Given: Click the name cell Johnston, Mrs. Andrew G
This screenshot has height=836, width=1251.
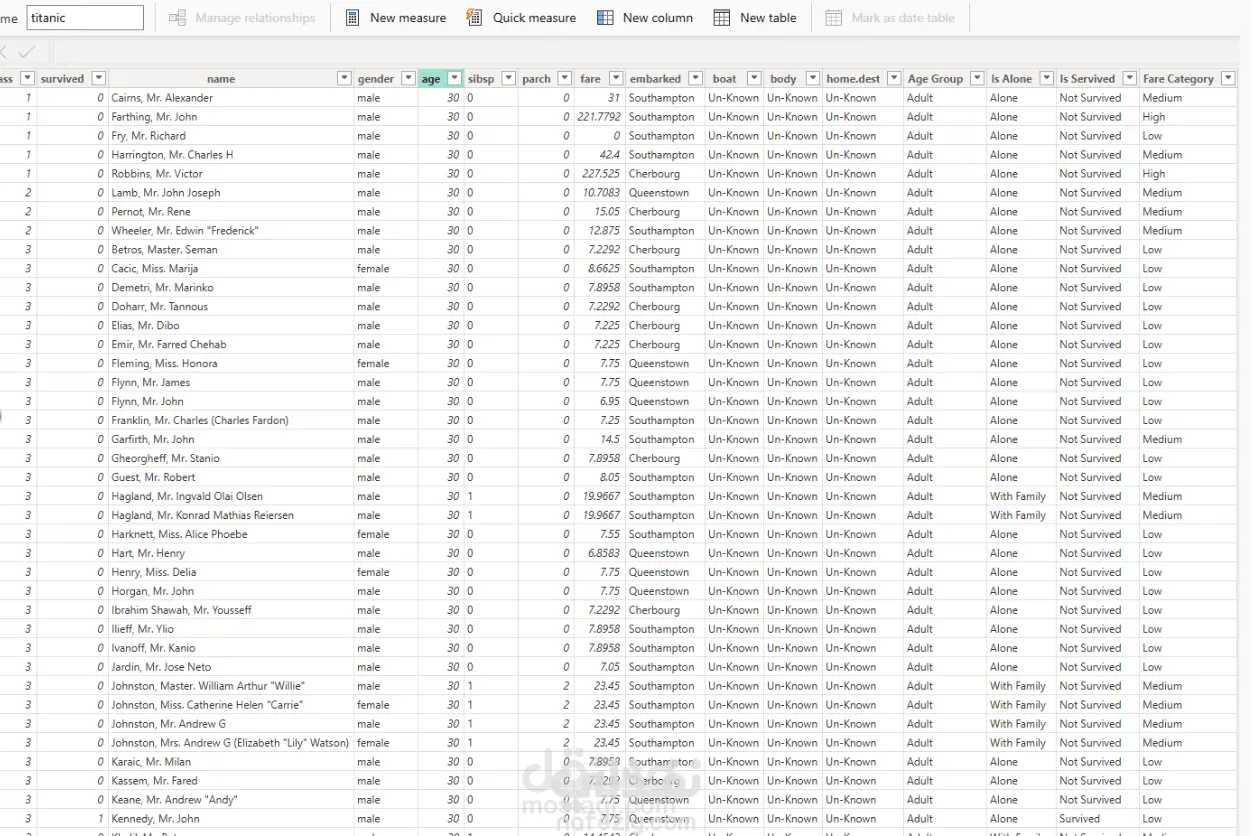Looking at the screenshot, I should (x=230, y=744).
